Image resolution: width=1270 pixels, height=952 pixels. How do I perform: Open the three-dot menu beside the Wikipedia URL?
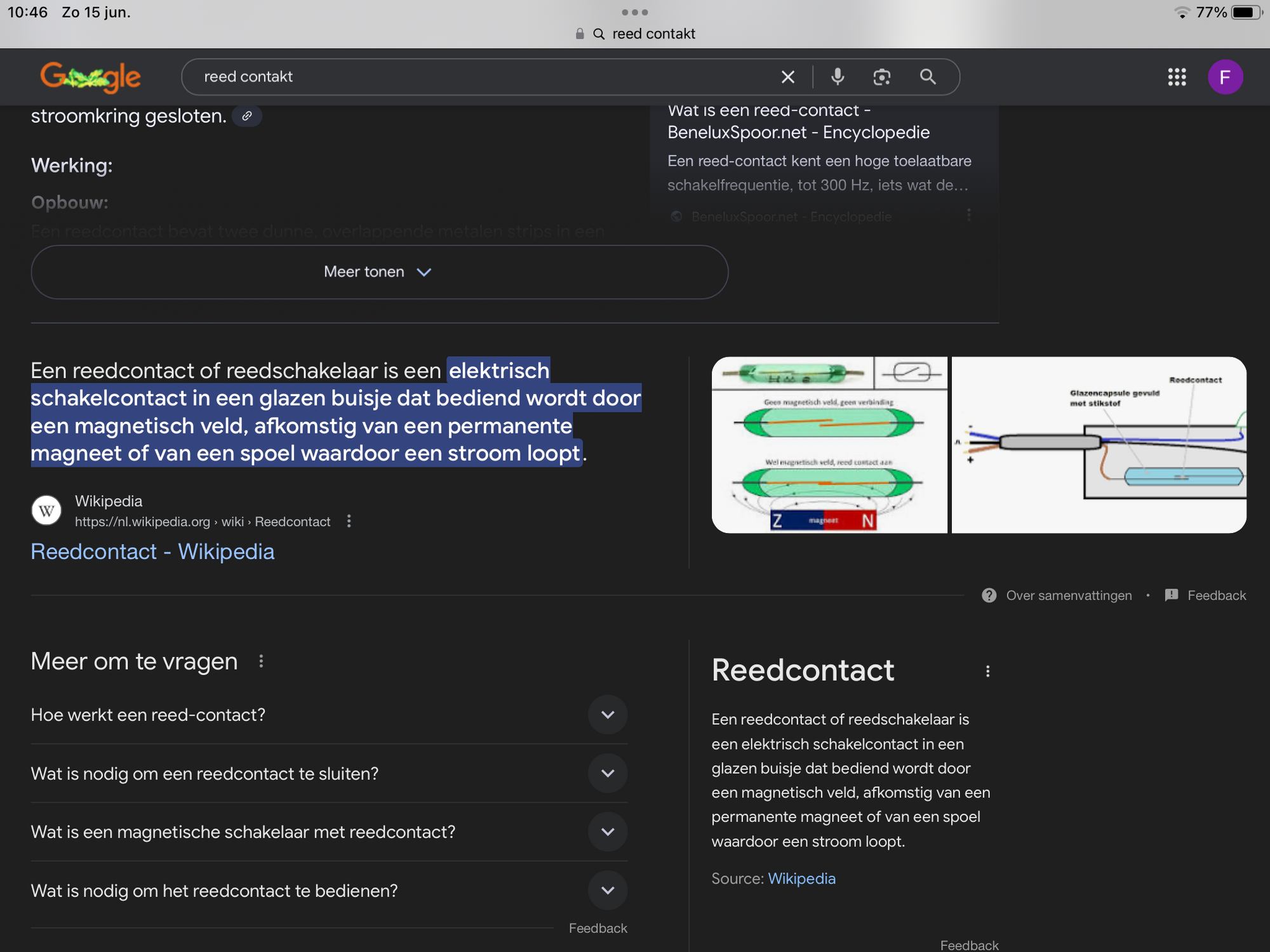tap(349, 521)
